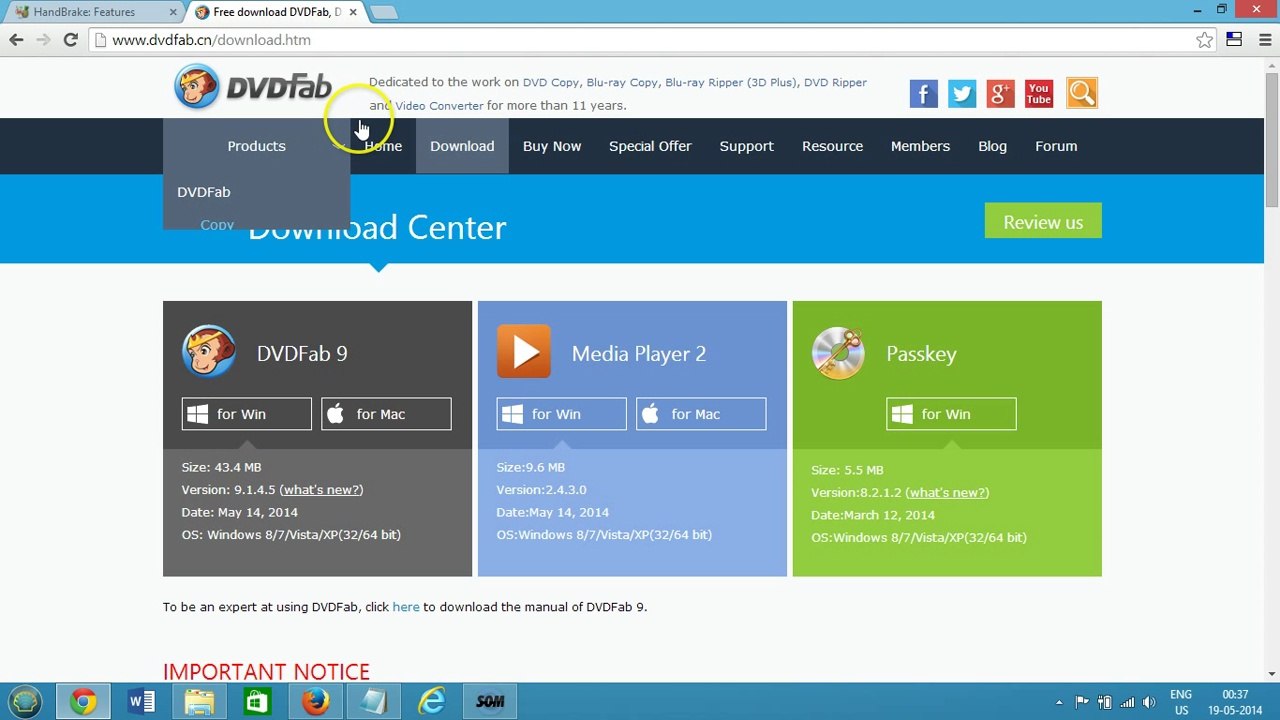Click the Media Player 2 play icon

point(523,352)
